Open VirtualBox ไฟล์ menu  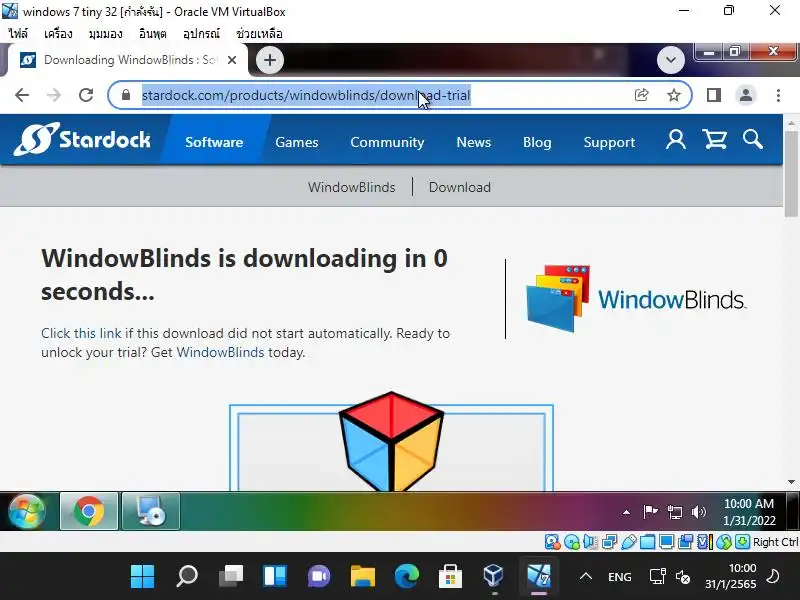pos(18,34)
